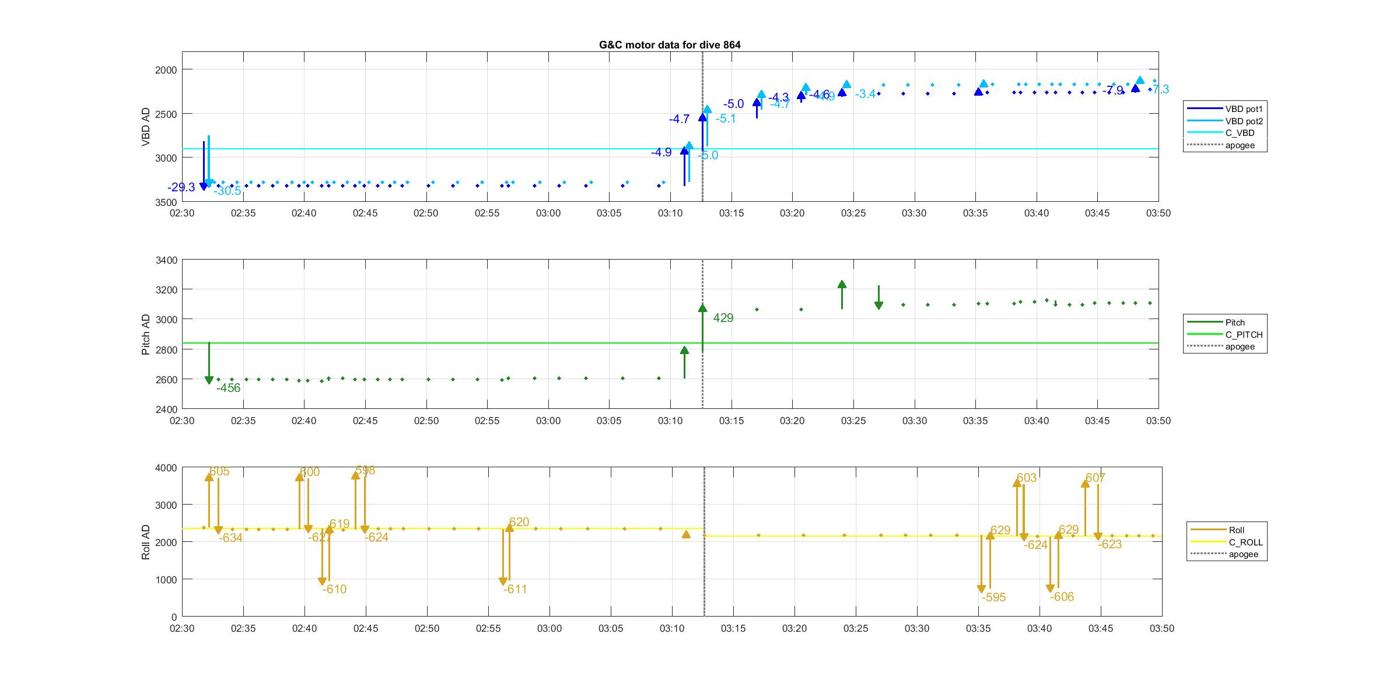Click the "1000" y-tick on Roll plot
This screenshot has height=693, width=1400.
pos(165,580)
